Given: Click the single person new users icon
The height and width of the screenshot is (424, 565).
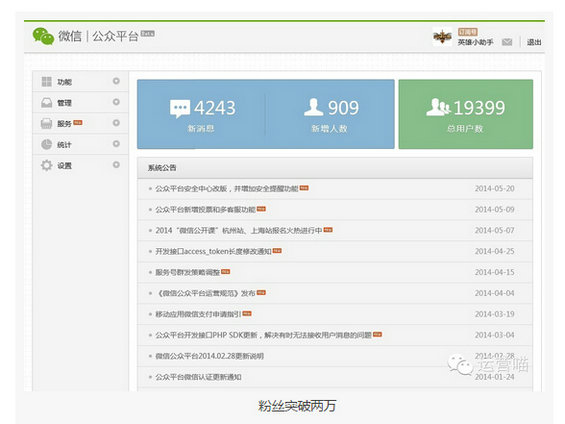Looking at the screenshot, I should pos(313,107).
